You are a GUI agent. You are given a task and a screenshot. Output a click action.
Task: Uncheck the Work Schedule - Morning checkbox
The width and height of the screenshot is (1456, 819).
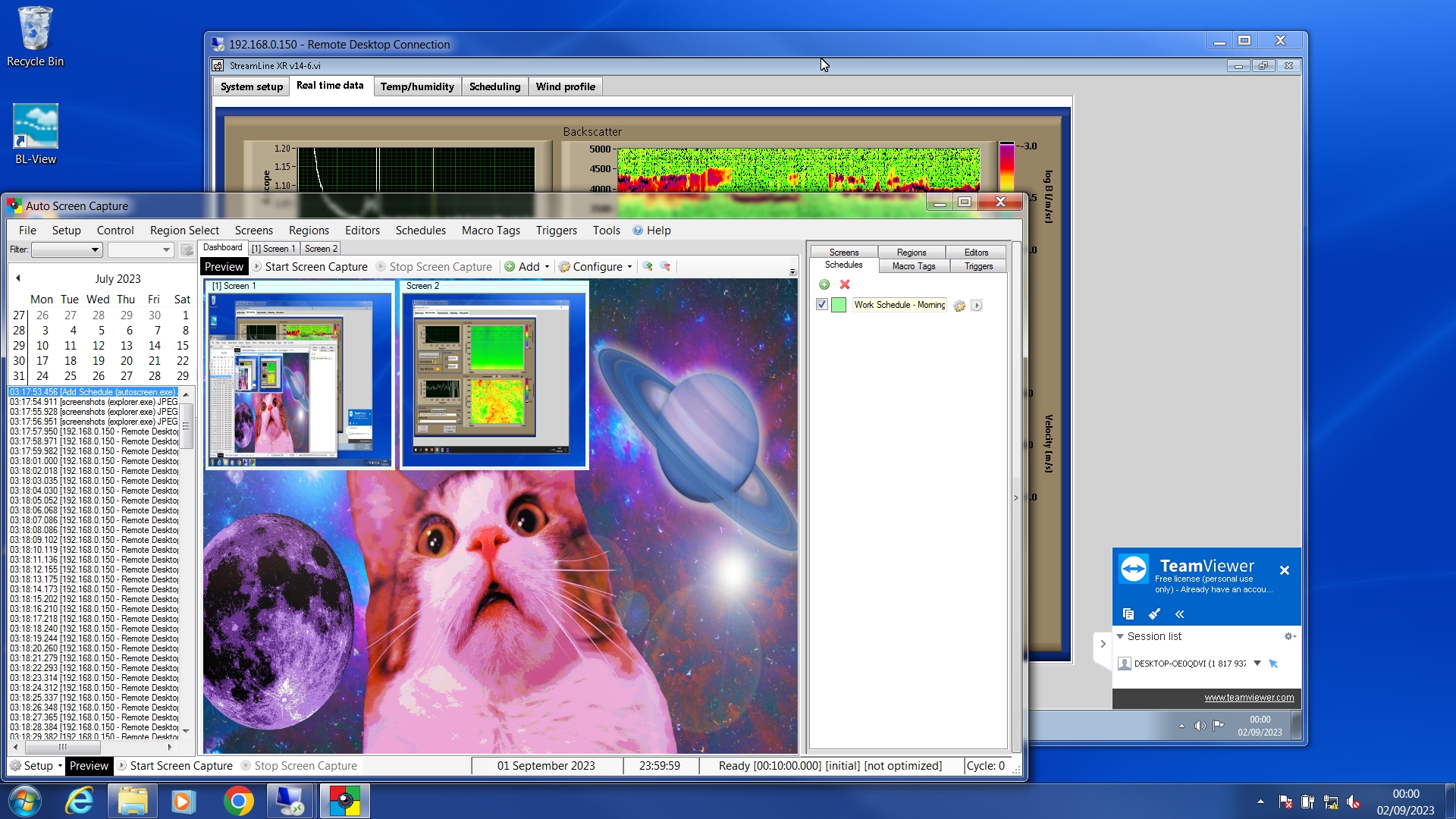tap(822, 305)
